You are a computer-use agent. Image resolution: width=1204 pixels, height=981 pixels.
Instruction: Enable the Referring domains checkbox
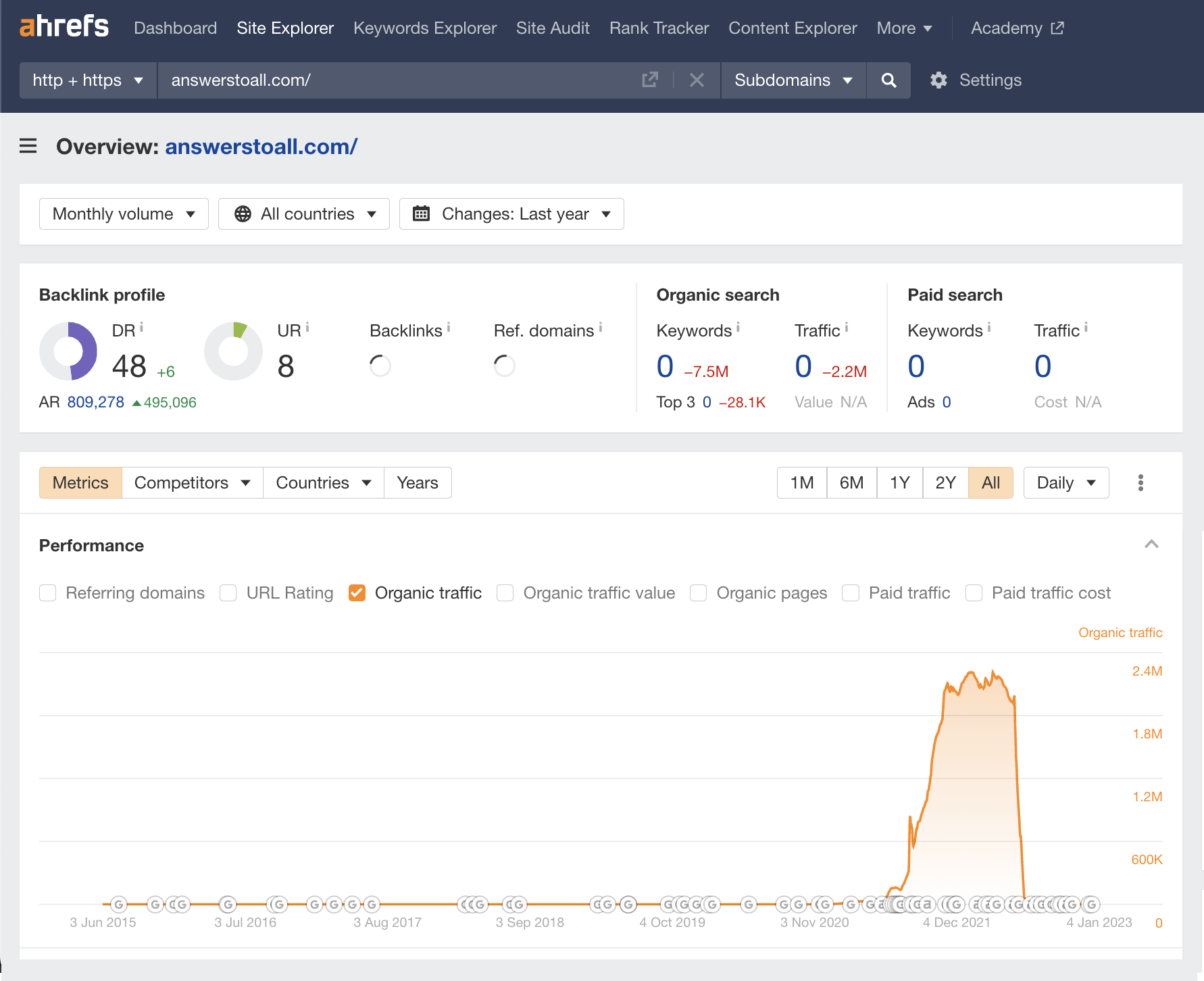(x=48, y=593)
